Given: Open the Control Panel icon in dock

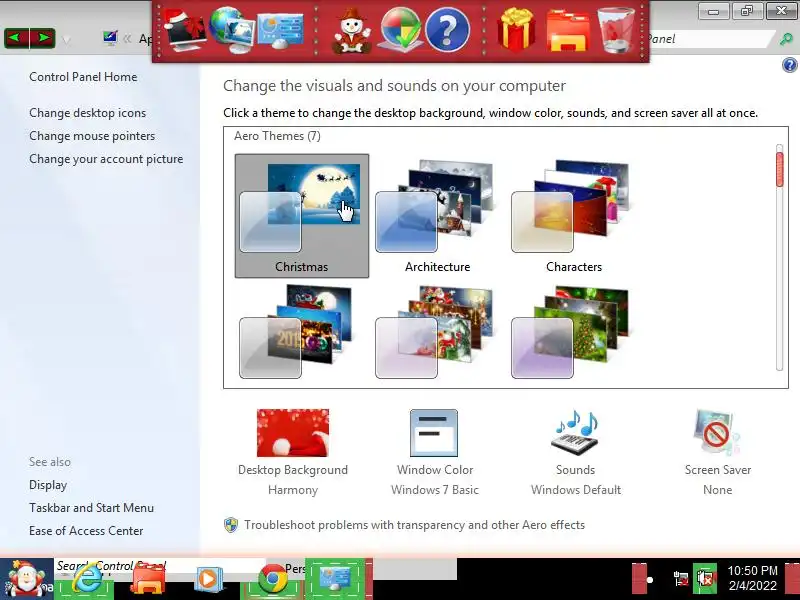Looking at the screenshot, I should 280,30.
